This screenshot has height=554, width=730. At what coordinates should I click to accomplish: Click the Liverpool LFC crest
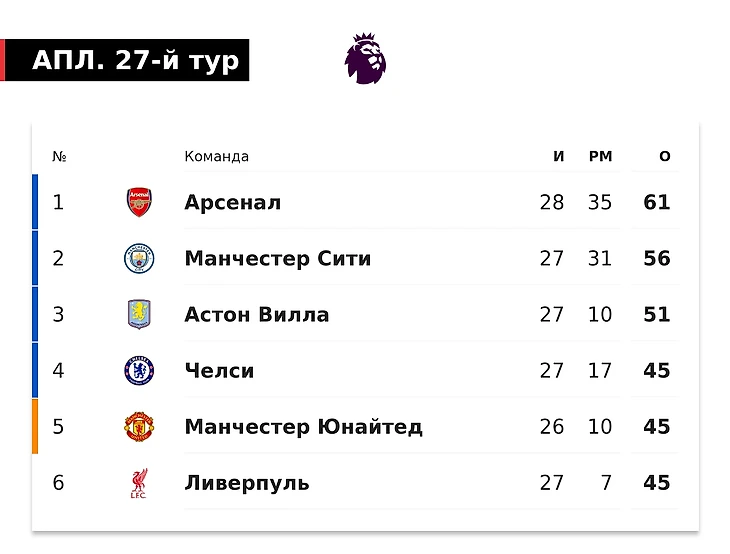point(139,483)
